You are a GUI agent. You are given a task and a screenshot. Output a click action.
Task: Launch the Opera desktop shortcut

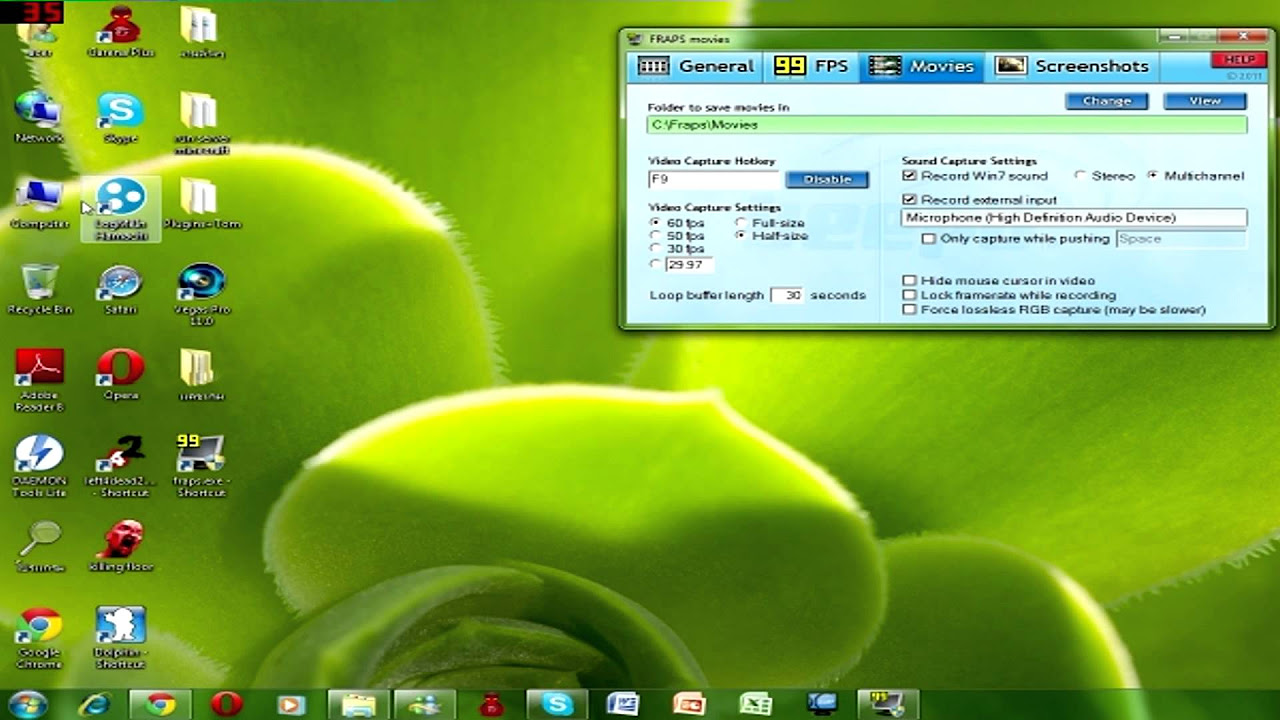coord(121,375)
